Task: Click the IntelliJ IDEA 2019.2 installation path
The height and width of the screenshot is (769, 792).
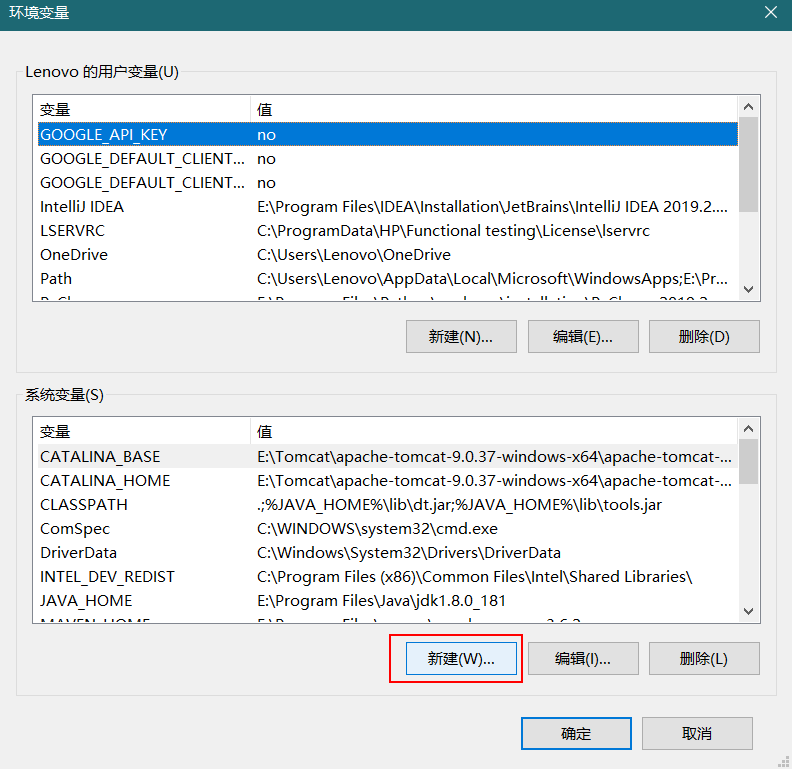Action: pos(492,207)
